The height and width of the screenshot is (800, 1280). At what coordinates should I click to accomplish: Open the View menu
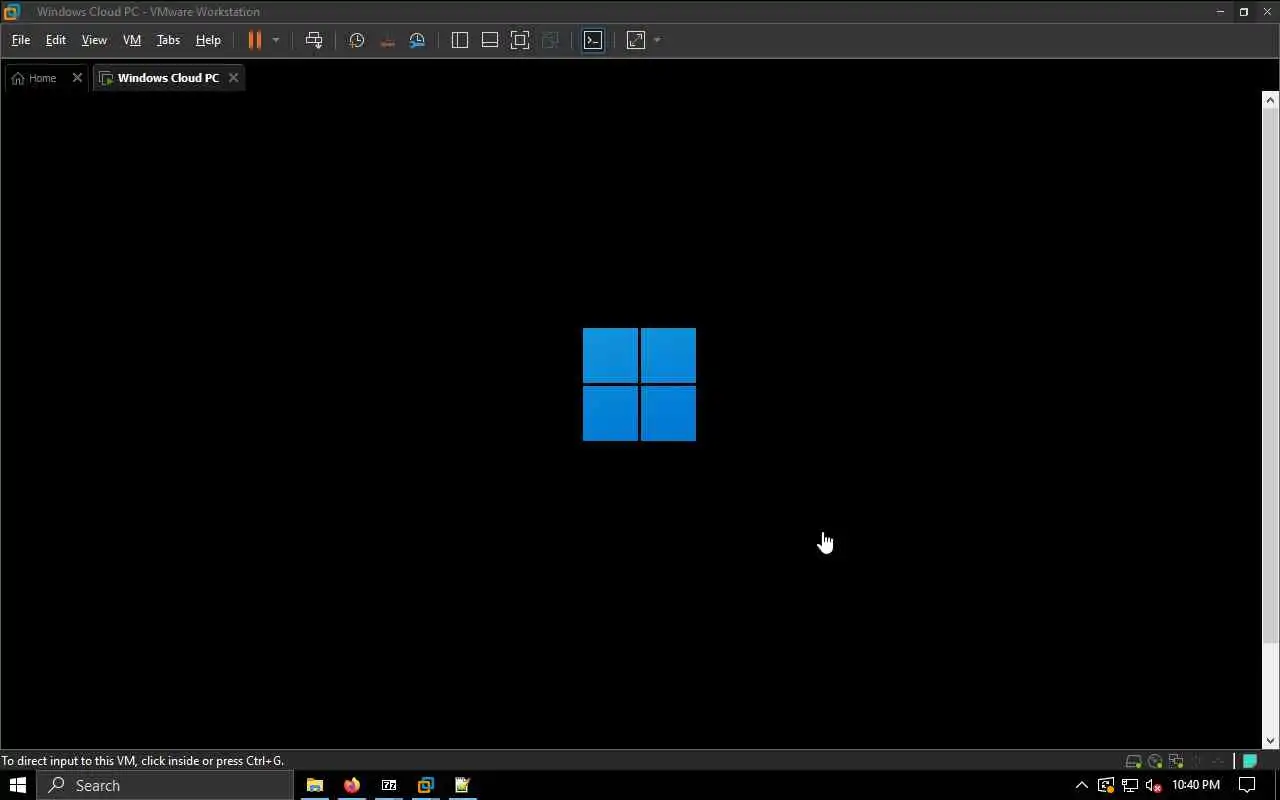94,40
